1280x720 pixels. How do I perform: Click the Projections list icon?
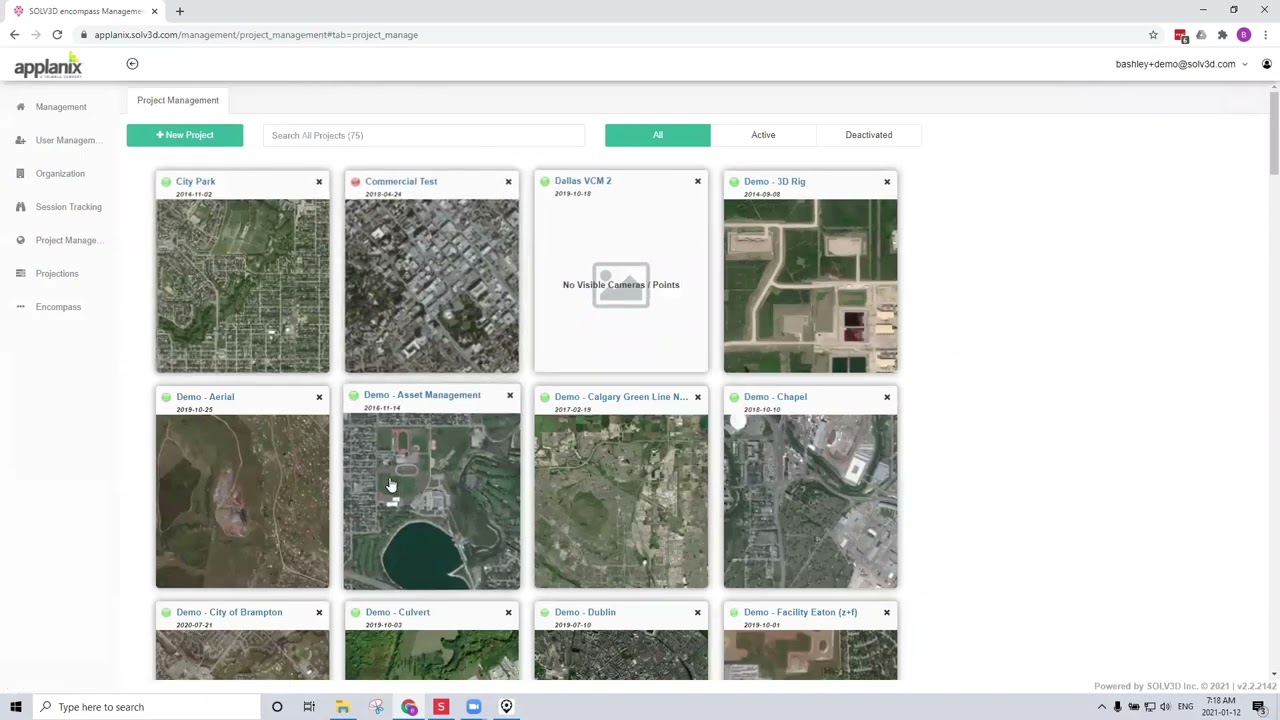pyautogui.click(x=20, y=274)
